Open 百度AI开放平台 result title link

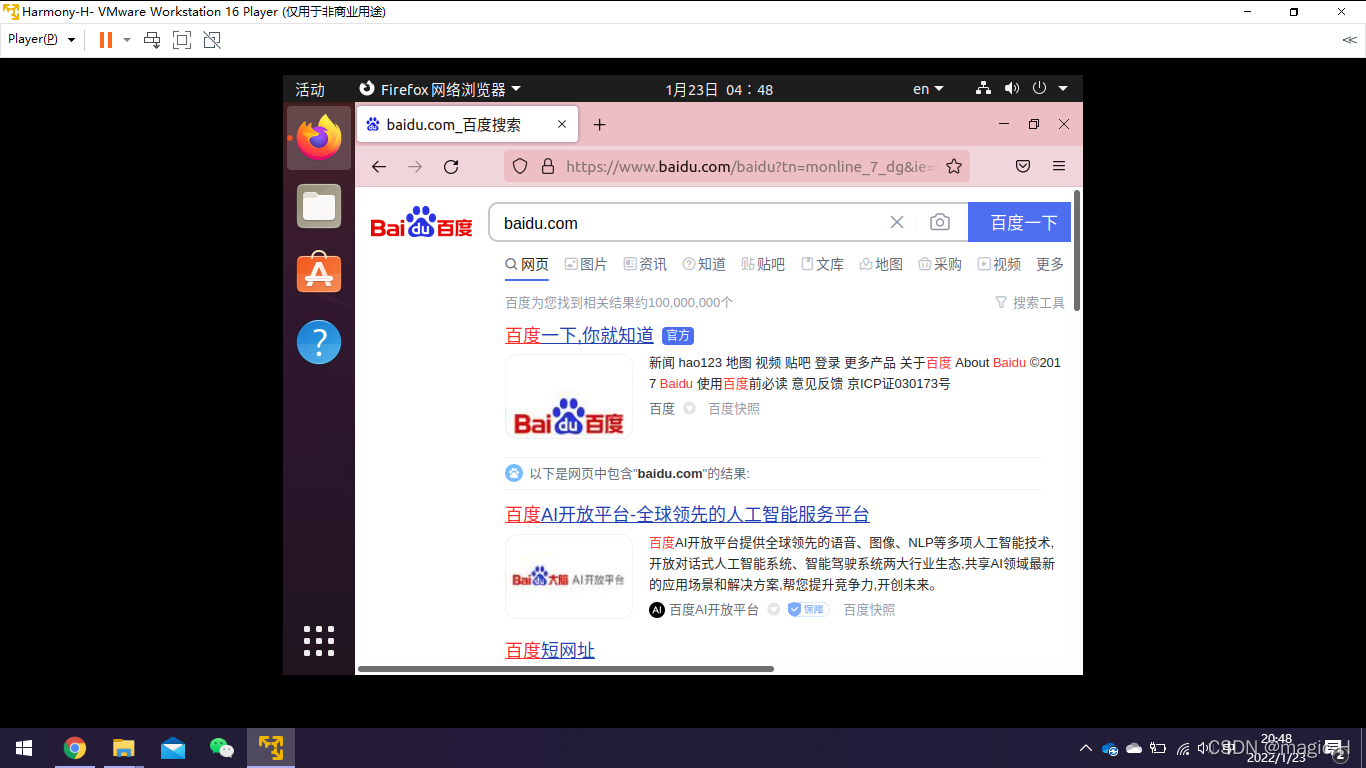click(687, 515)
